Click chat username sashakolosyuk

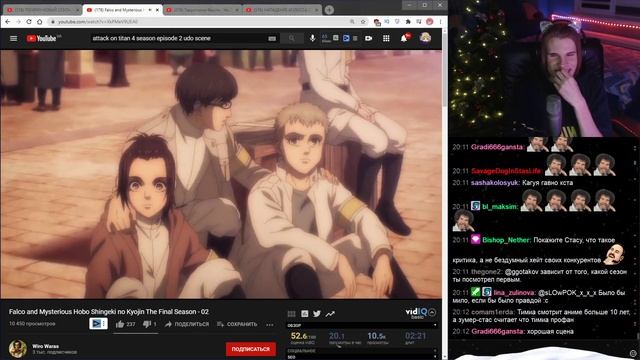click(495, 182)
